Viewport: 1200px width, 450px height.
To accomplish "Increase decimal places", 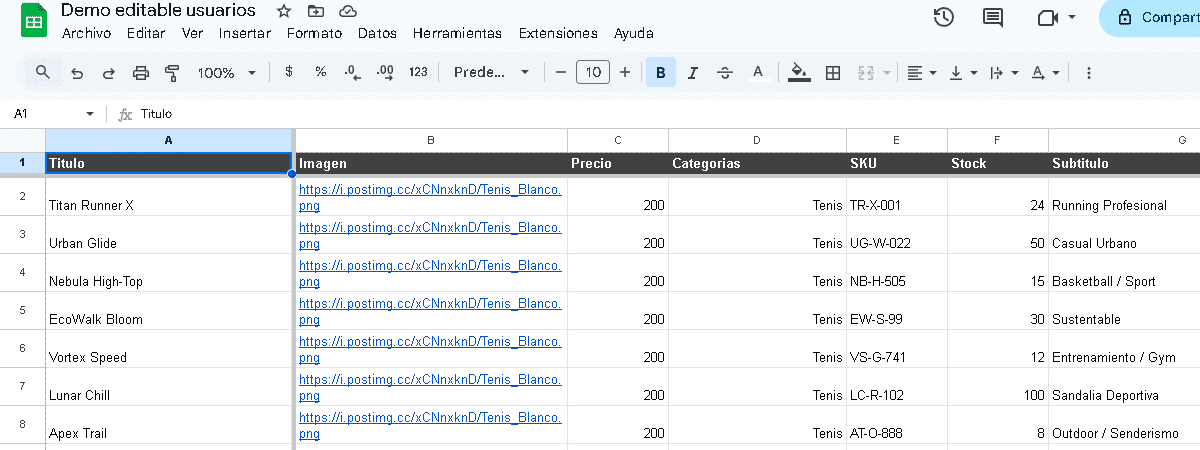I will click(385, 72).
